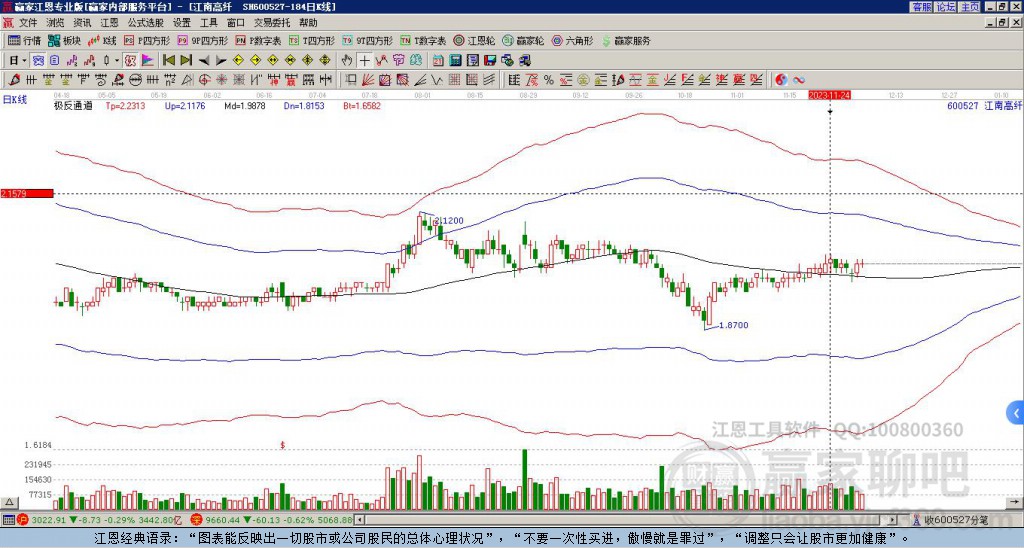Screen dimensions: 1024x548
Task: Select the Gann fan lines icon
Action: [367, 80]
